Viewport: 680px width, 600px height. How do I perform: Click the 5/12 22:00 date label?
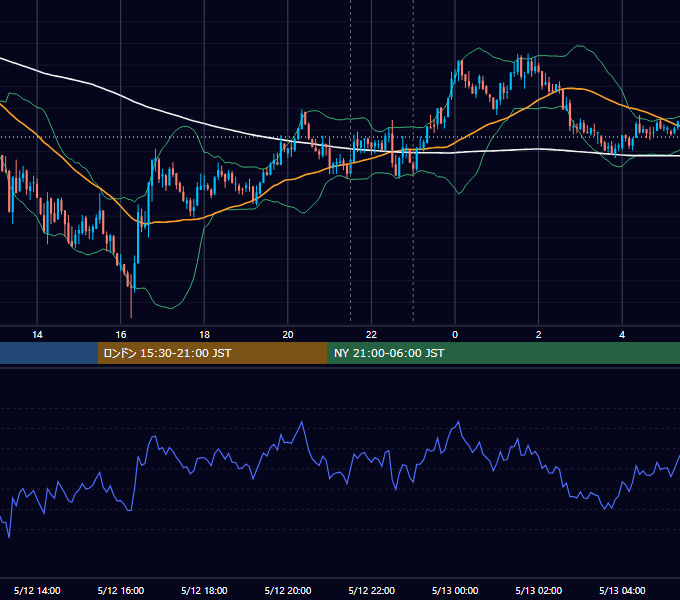(x=372, y=590)
